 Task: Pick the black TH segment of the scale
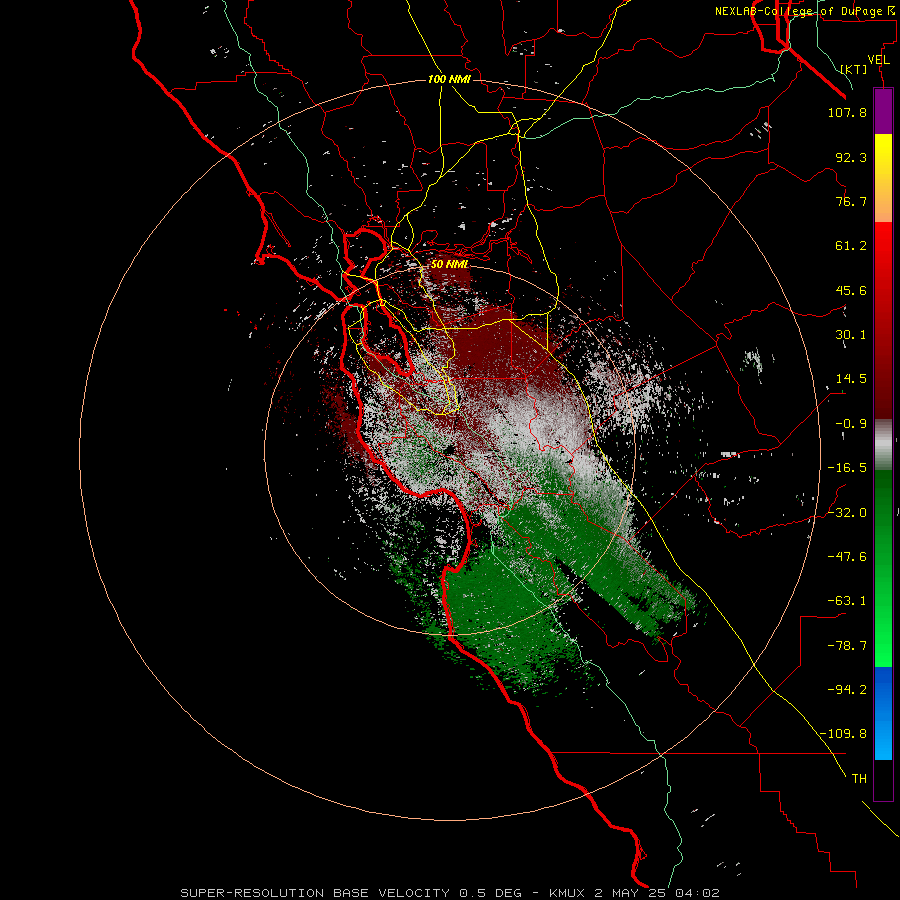coord(883,780)
